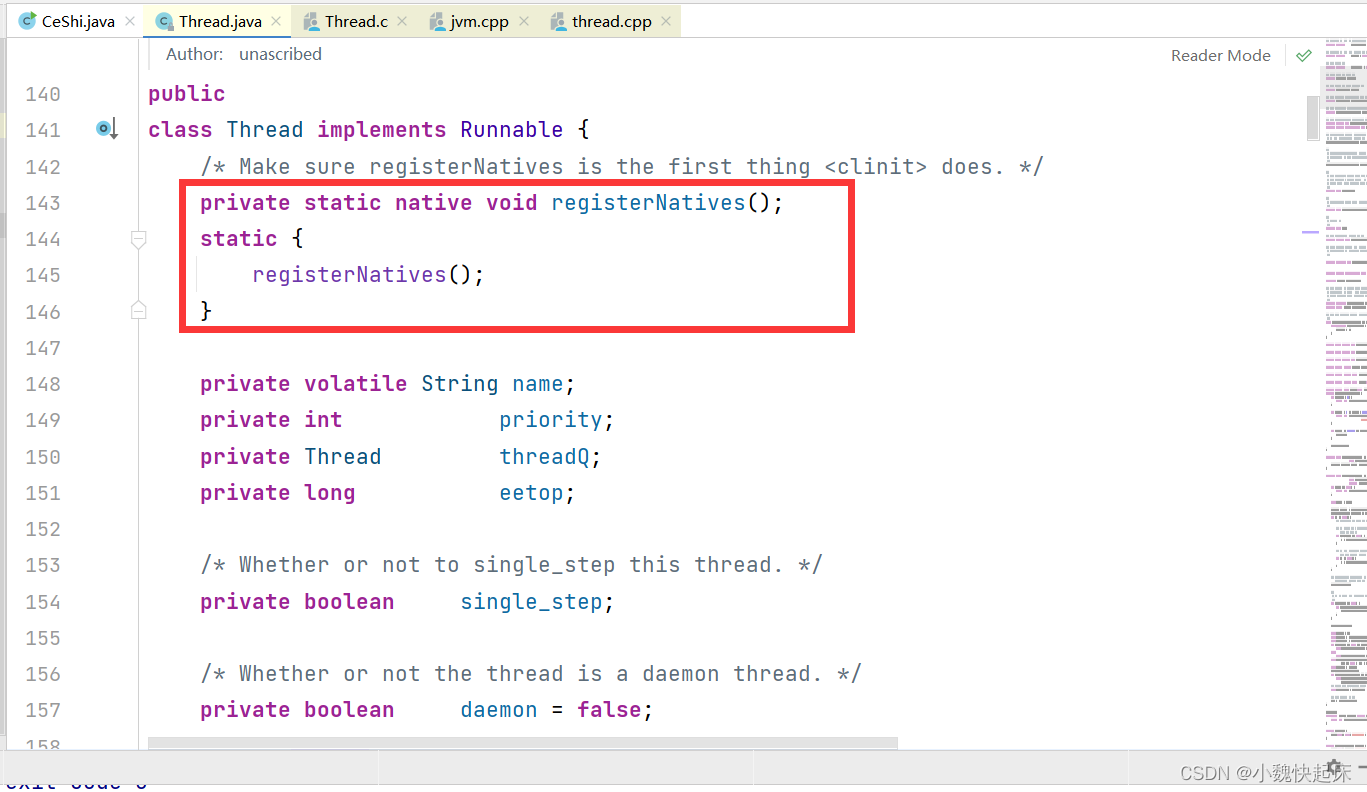
Task: Click the subclasses gutter icon on line 141
Action: pos(107,129)
